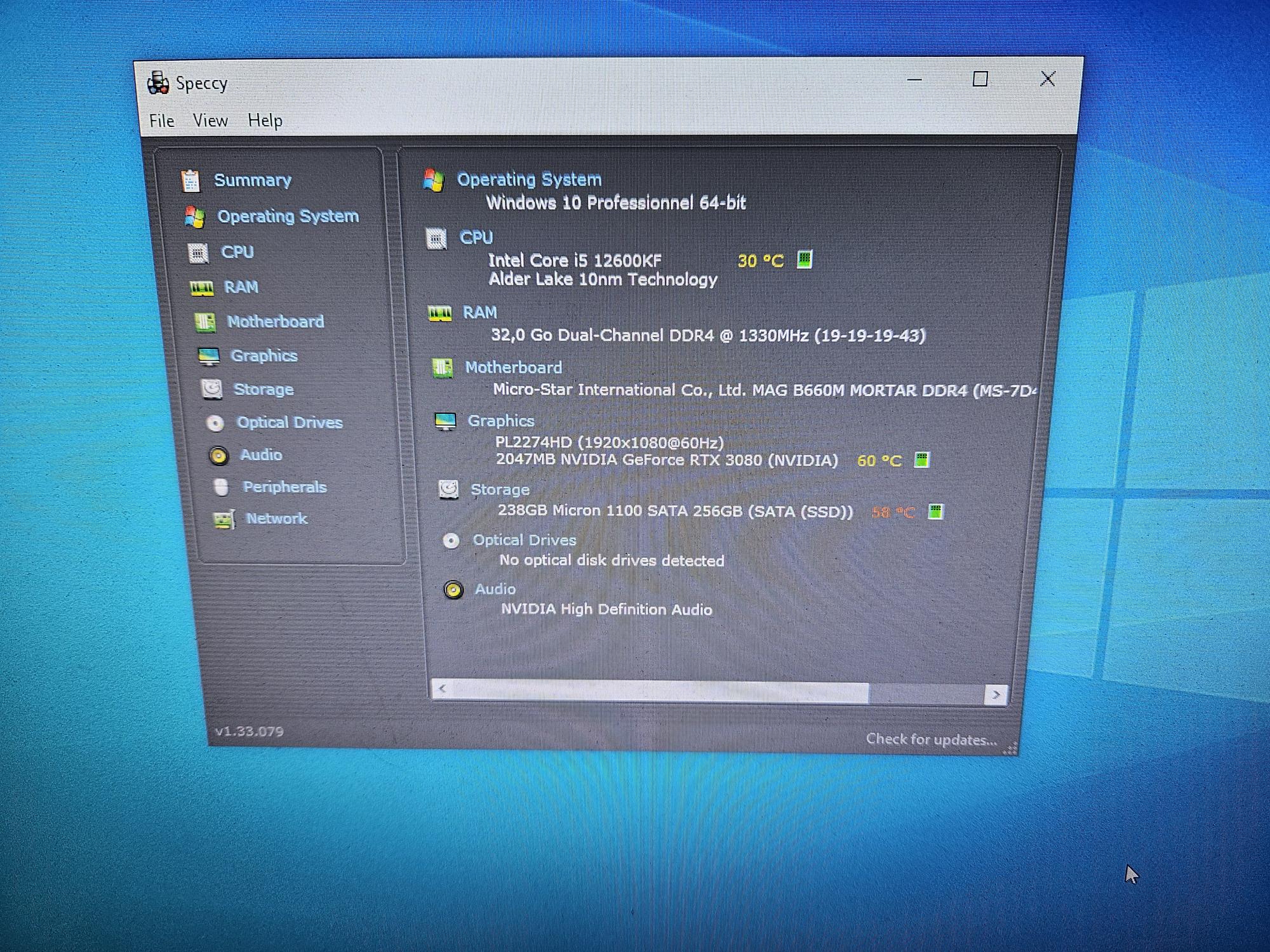Screen dimensions: 1270x952
Task: Click the Storage drive icon in main panel
Action: pos(448,489)
